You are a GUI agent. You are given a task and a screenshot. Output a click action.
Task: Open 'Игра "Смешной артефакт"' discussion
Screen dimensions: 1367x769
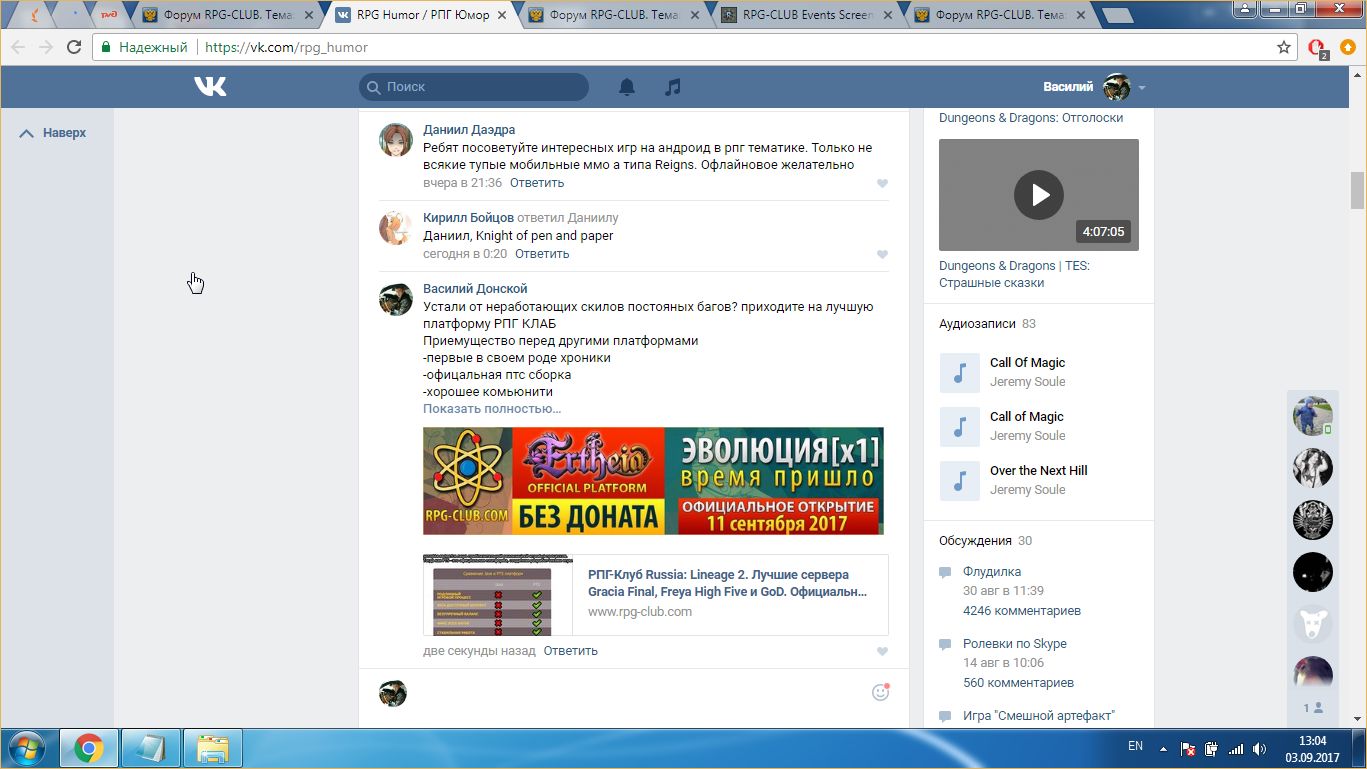tap(1039, 715)
